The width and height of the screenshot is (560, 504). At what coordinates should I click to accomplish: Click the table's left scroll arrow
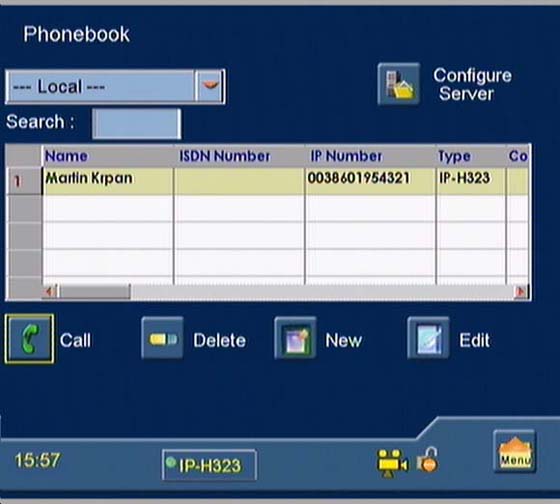coord(50,292)
